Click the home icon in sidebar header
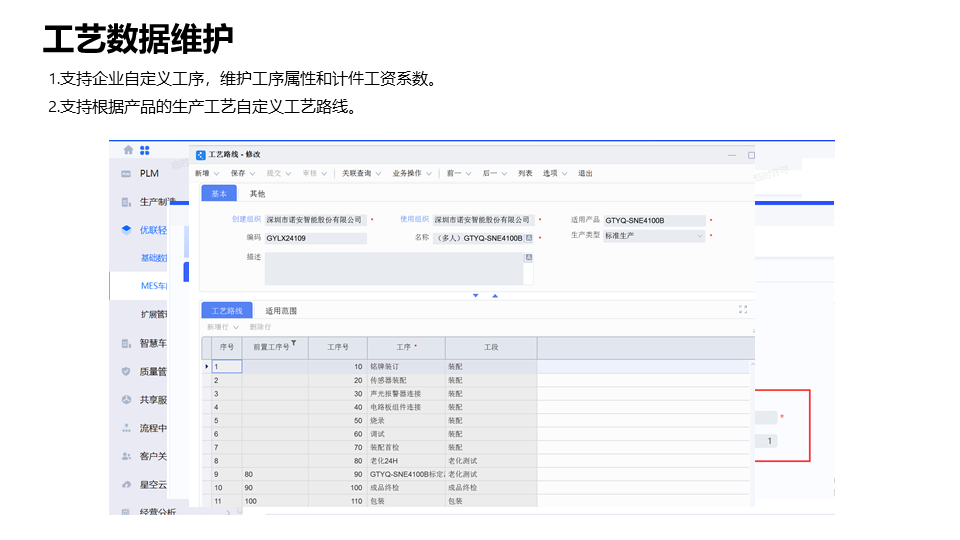The width and height of the screenshot is (960, 540). [x=128, y=150]
